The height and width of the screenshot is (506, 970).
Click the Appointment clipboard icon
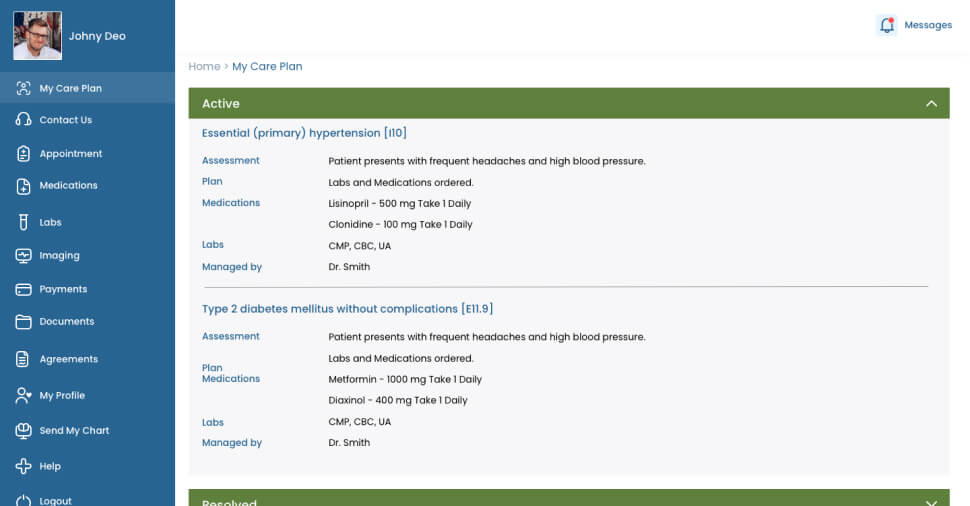(23, 154)
